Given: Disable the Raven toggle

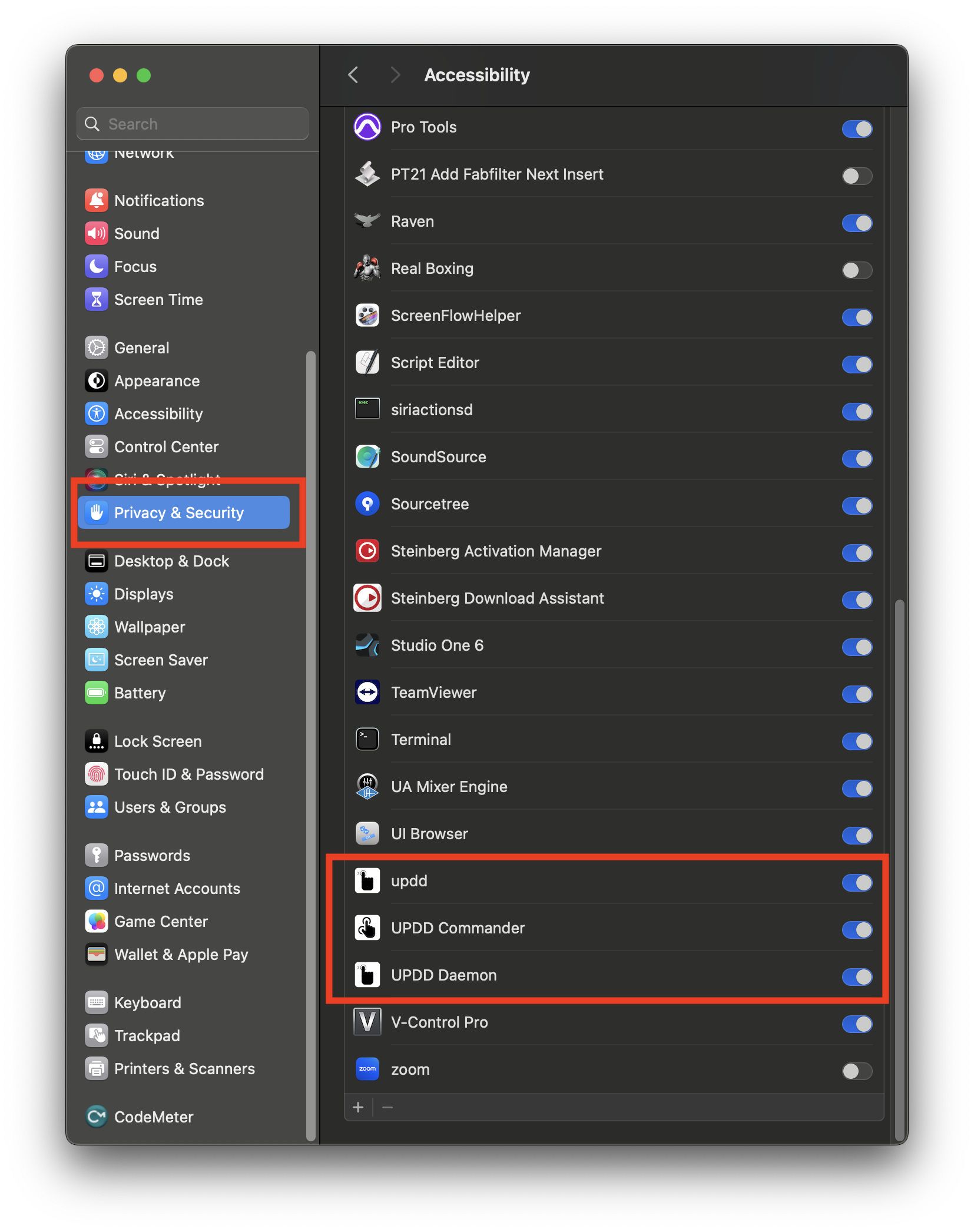Looking at the screenshot, I should (x=857, y=223).
